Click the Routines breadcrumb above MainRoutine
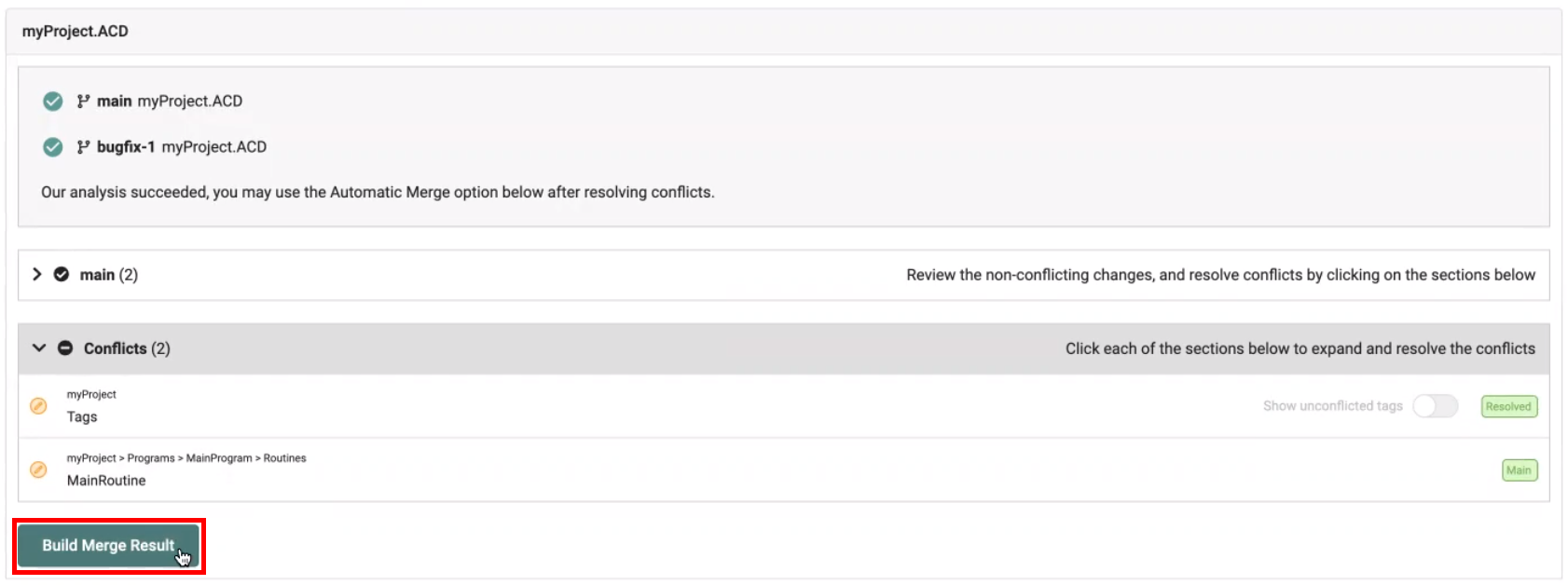Image resolution: width=1568 pixels, height=585 pixels. 284,458
